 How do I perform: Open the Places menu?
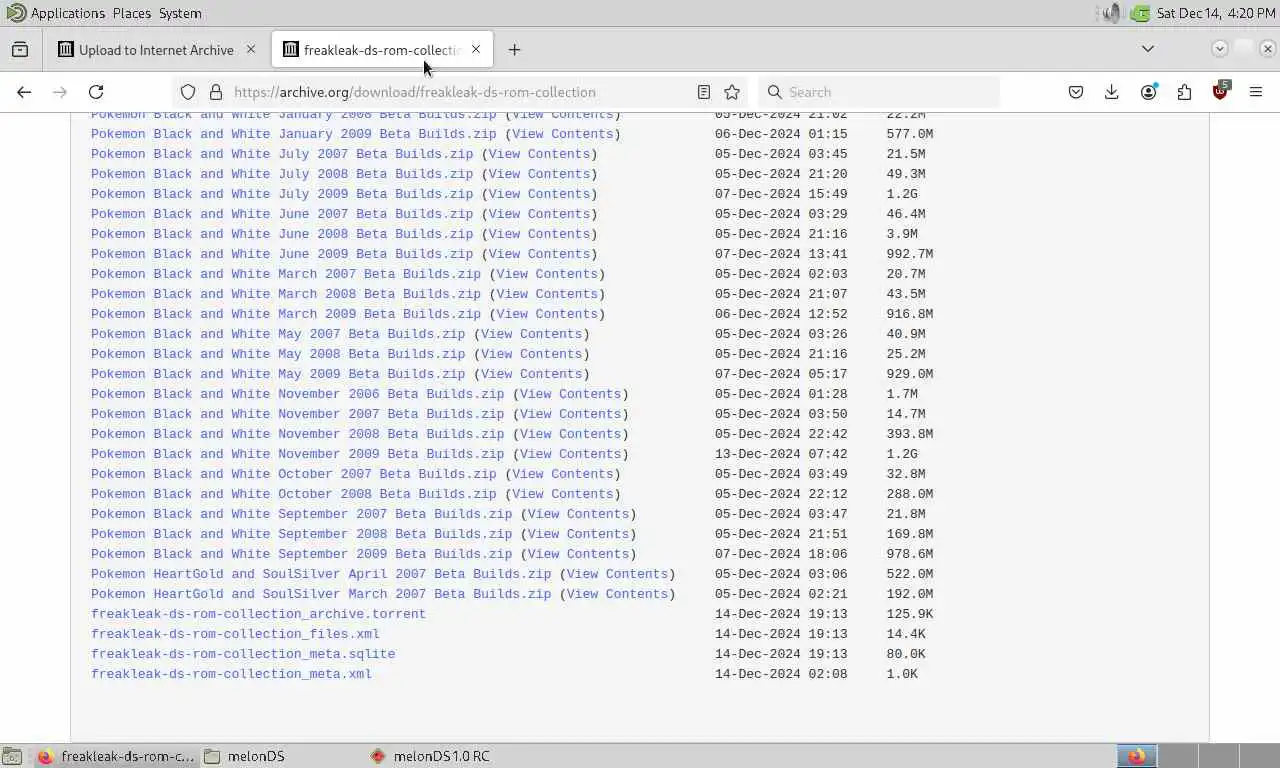132,13
